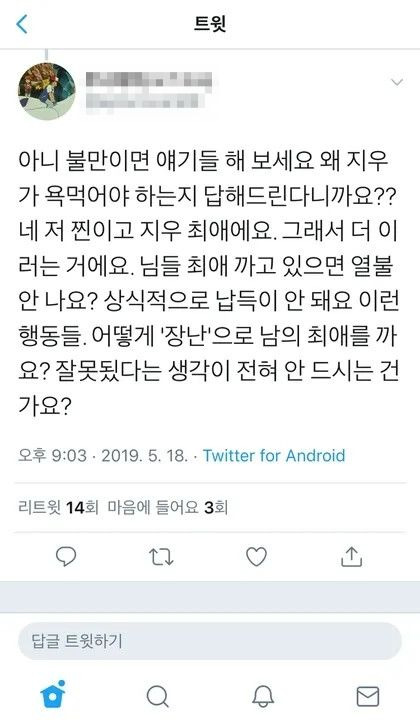Open the Search tab magnifier icon
This screenshot has width=420, height=724.
click(157, 696)
